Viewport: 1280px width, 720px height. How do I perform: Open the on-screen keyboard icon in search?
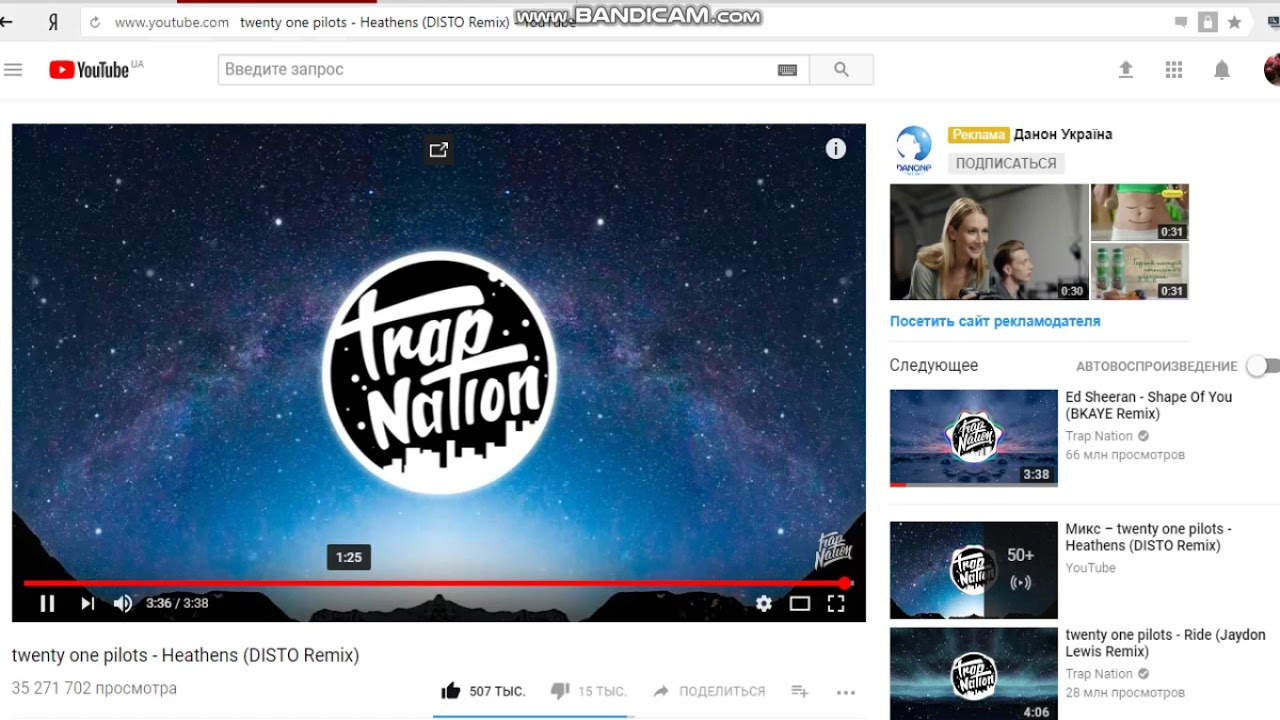(787, 70)
